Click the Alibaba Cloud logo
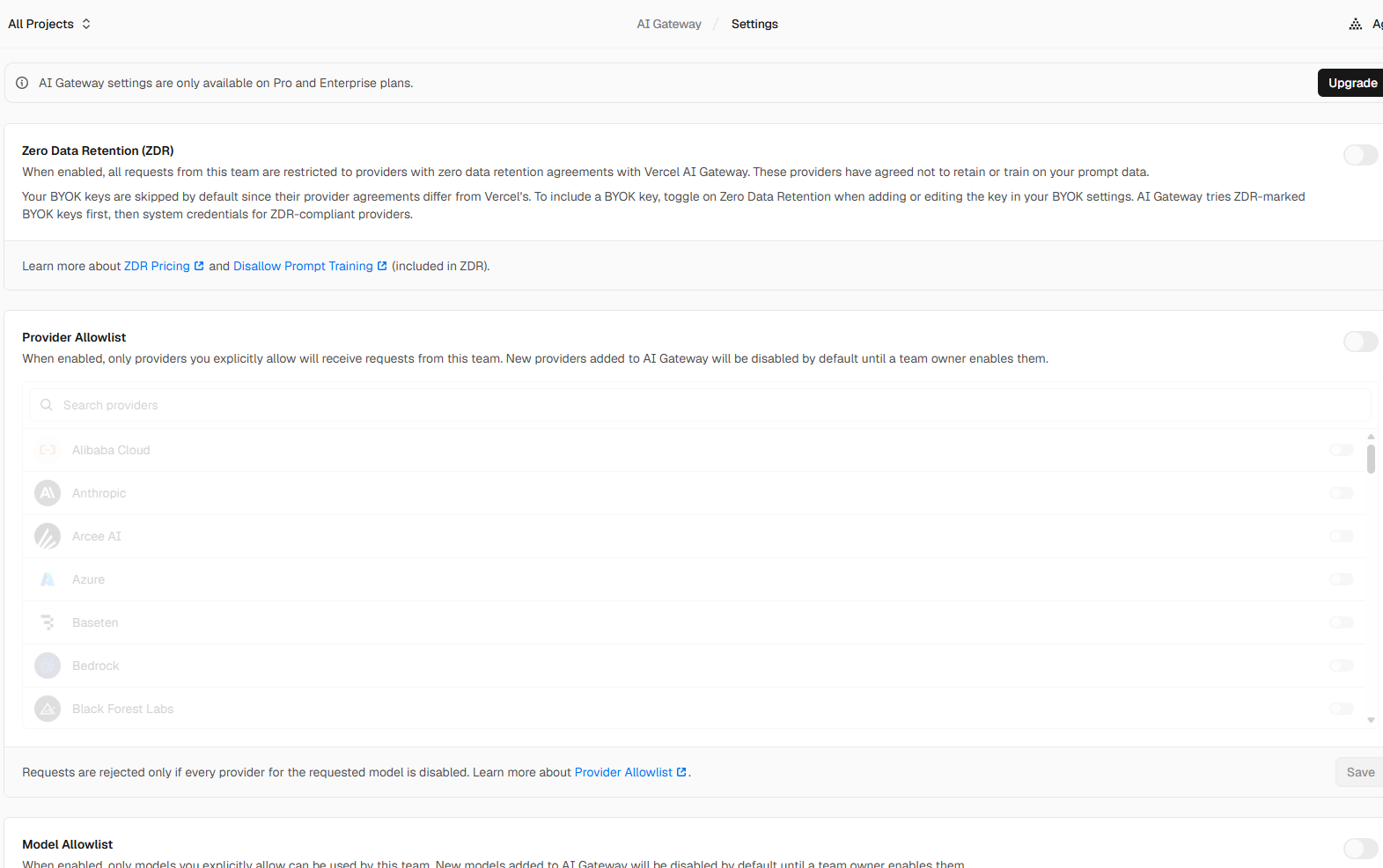Image resolution: width=1383 pixels, height=868 pixels. [x=48, y=450]
